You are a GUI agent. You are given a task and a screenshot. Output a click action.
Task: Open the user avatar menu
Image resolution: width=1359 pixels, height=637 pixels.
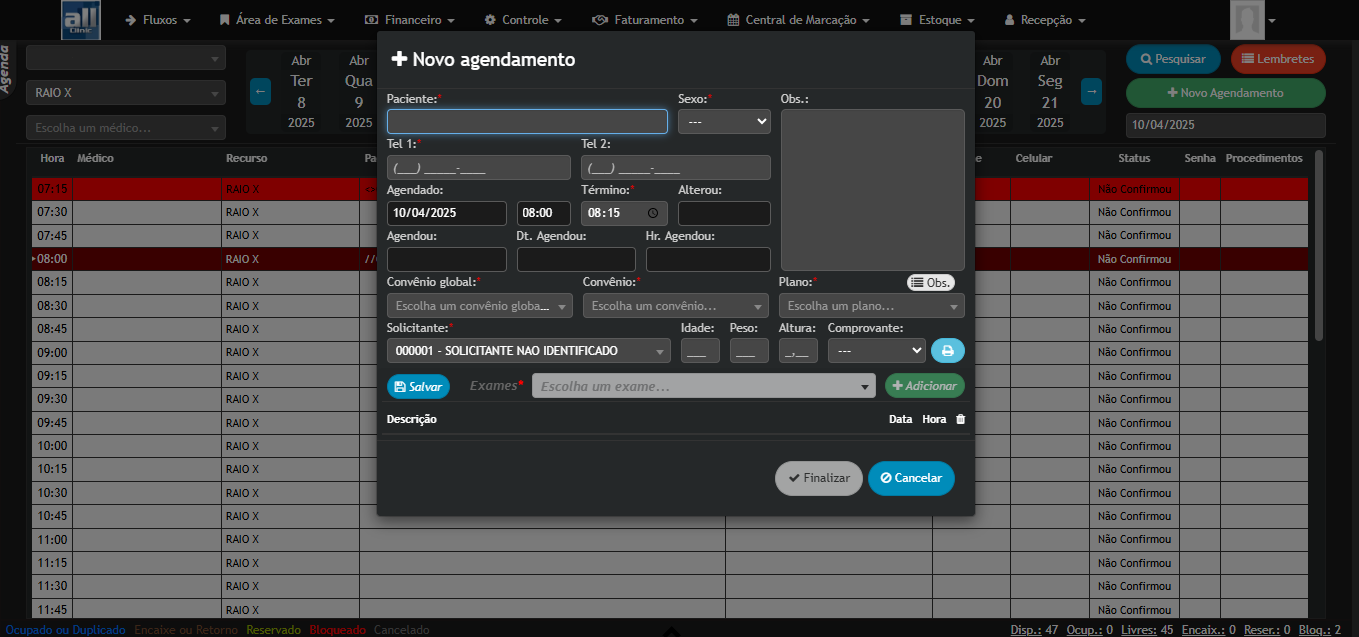[x=1254, y=20]
